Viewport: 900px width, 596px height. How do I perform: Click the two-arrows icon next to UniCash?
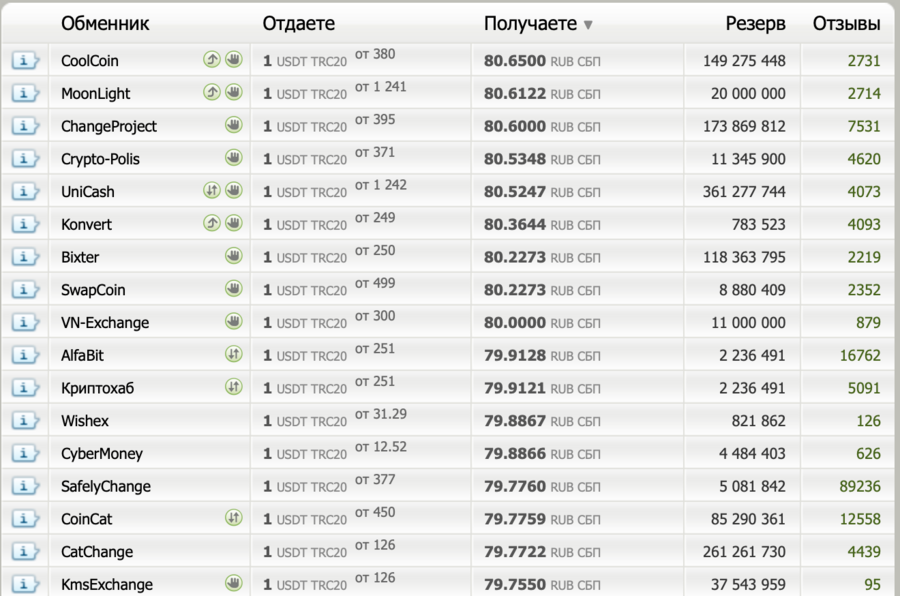click(x=212, y=191)
